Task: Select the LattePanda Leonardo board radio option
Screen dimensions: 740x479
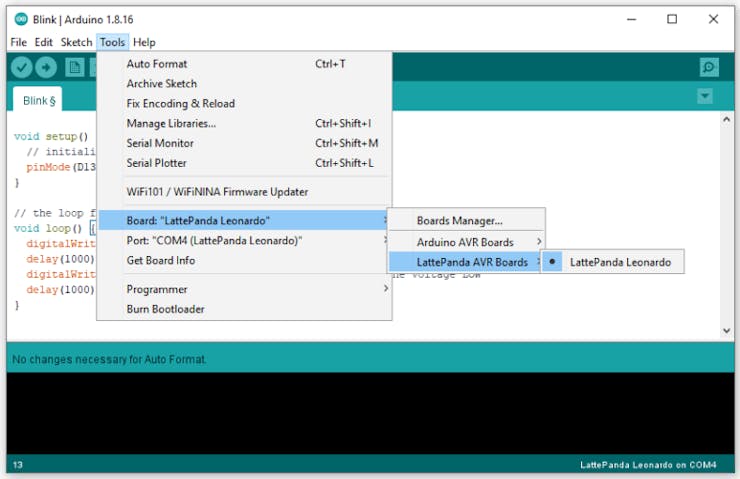Action: click(613, 262)
